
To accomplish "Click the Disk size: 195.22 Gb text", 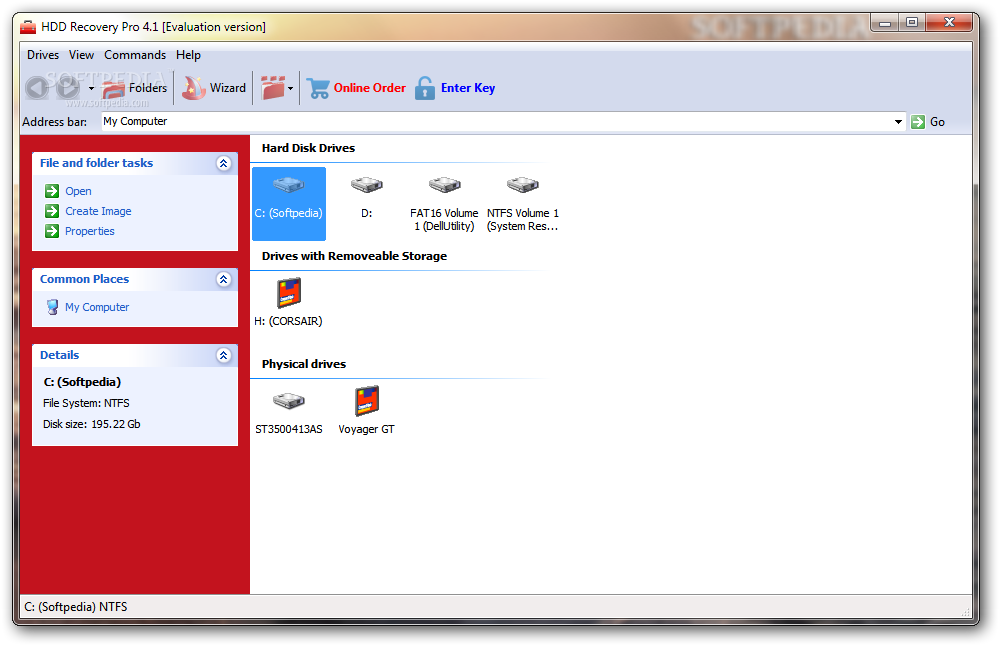I will (92, 424).
